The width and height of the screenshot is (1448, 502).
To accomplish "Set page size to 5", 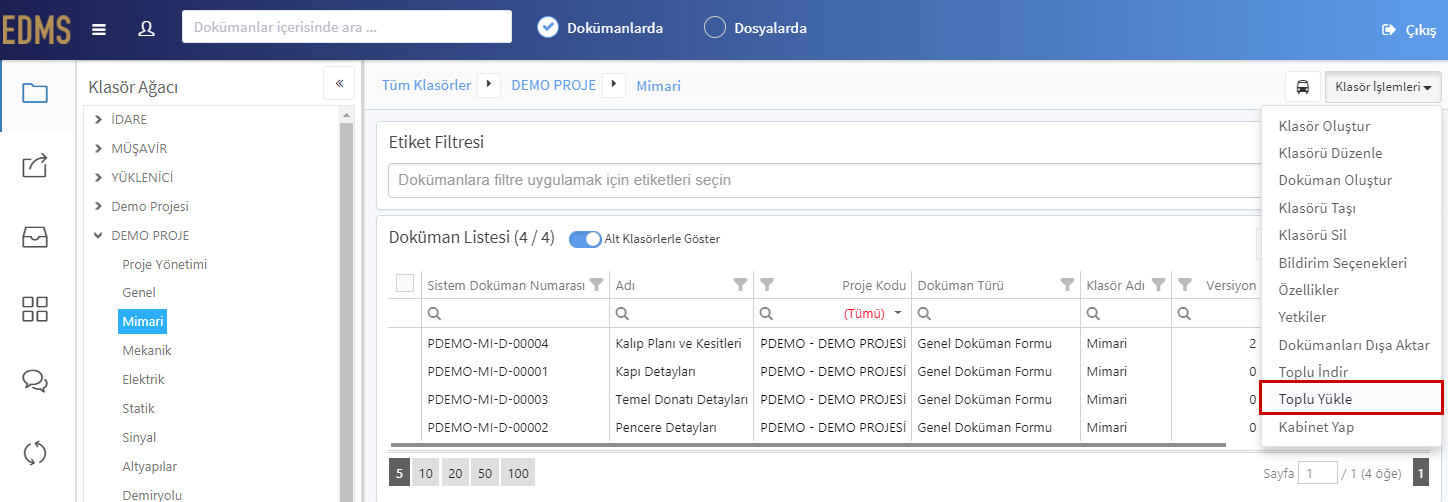I will pyautogui.click(x=397, y=473).
